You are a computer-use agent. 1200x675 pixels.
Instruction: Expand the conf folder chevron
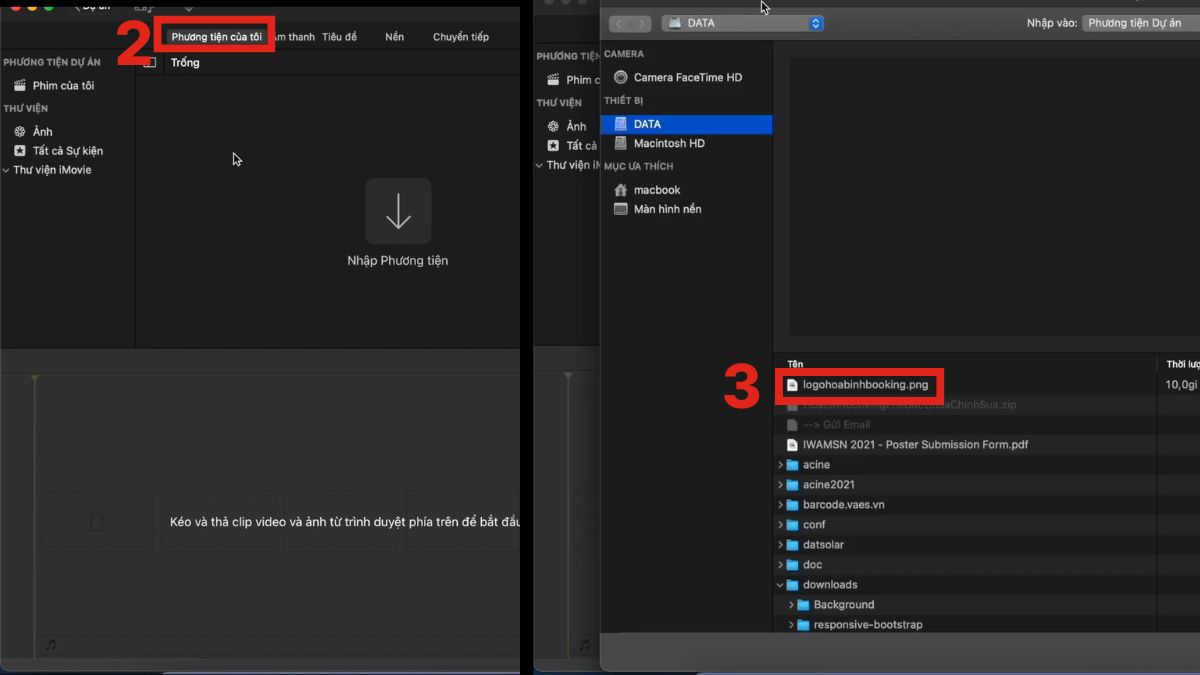(x=781, y=525)
